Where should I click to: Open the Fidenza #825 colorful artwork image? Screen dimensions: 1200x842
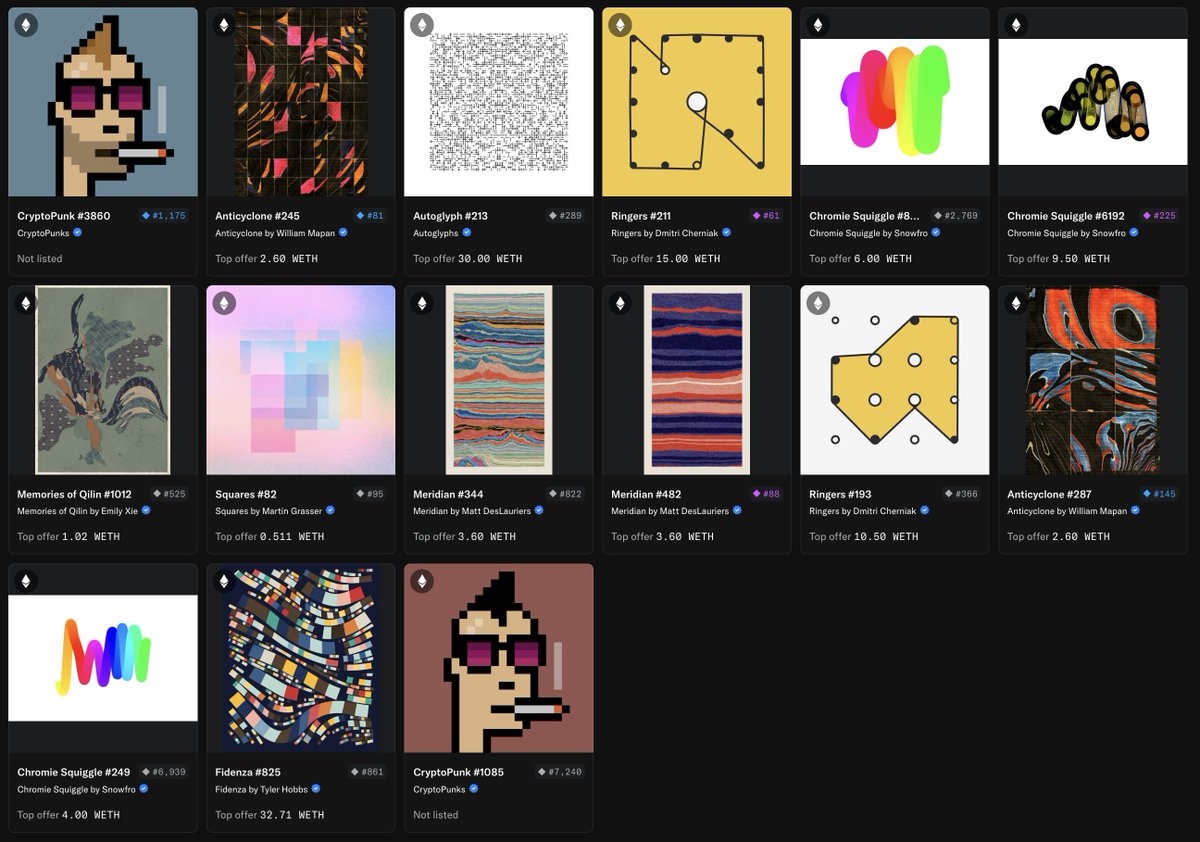[301, 658]
